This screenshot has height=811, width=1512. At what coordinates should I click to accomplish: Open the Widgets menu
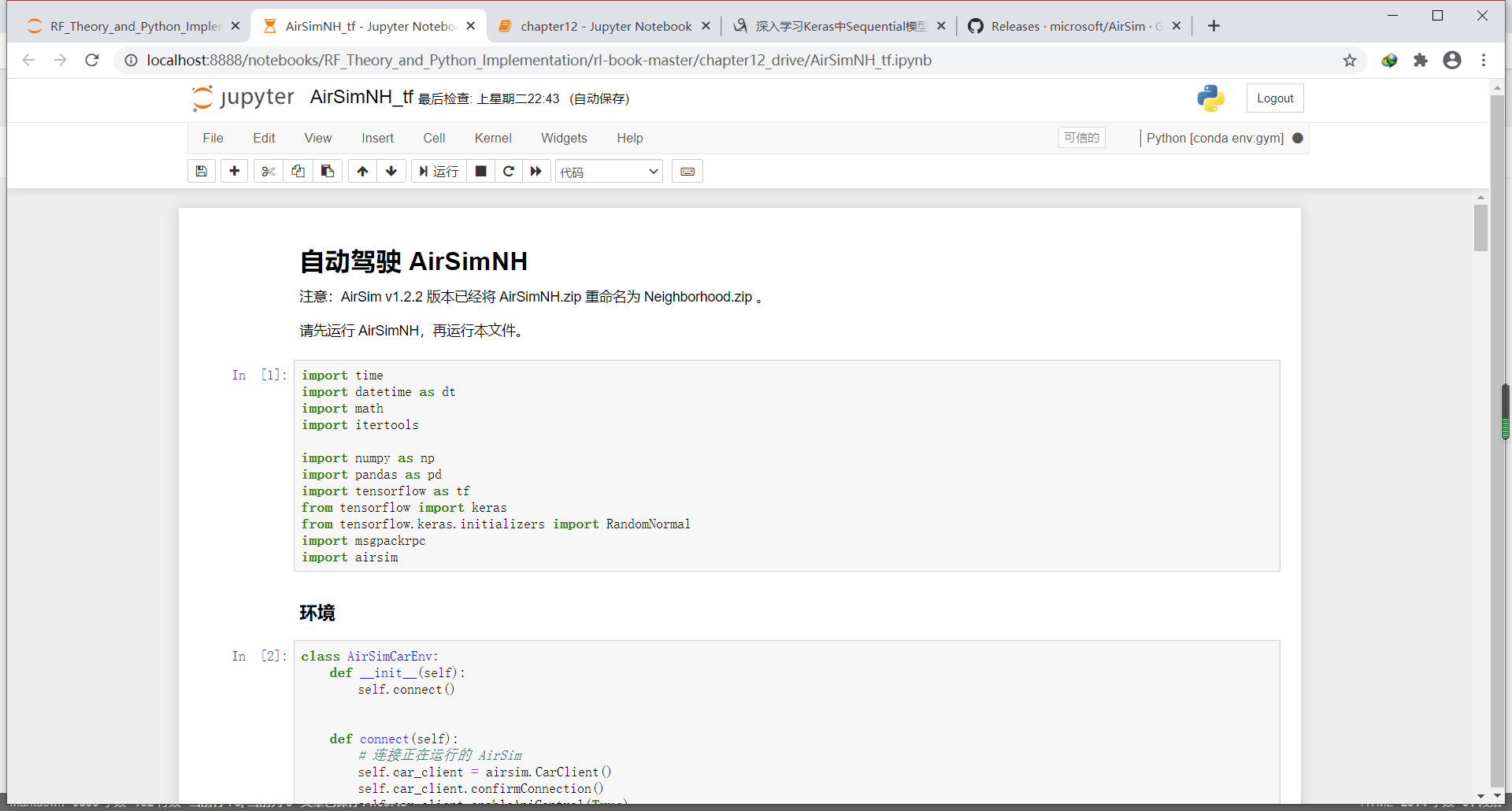click(564, 138)
